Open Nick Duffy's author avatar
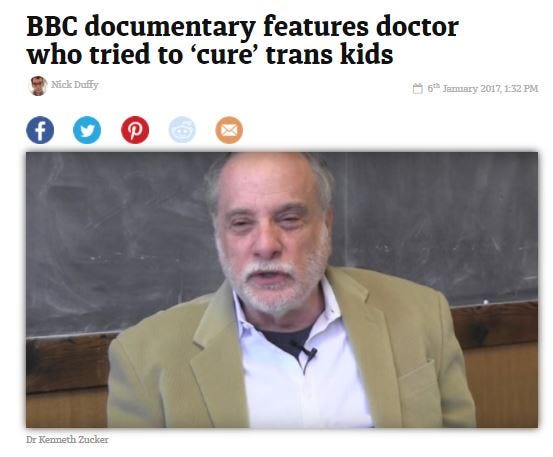Viewport: 553px width, 457px height. click(x=38, y=86)
